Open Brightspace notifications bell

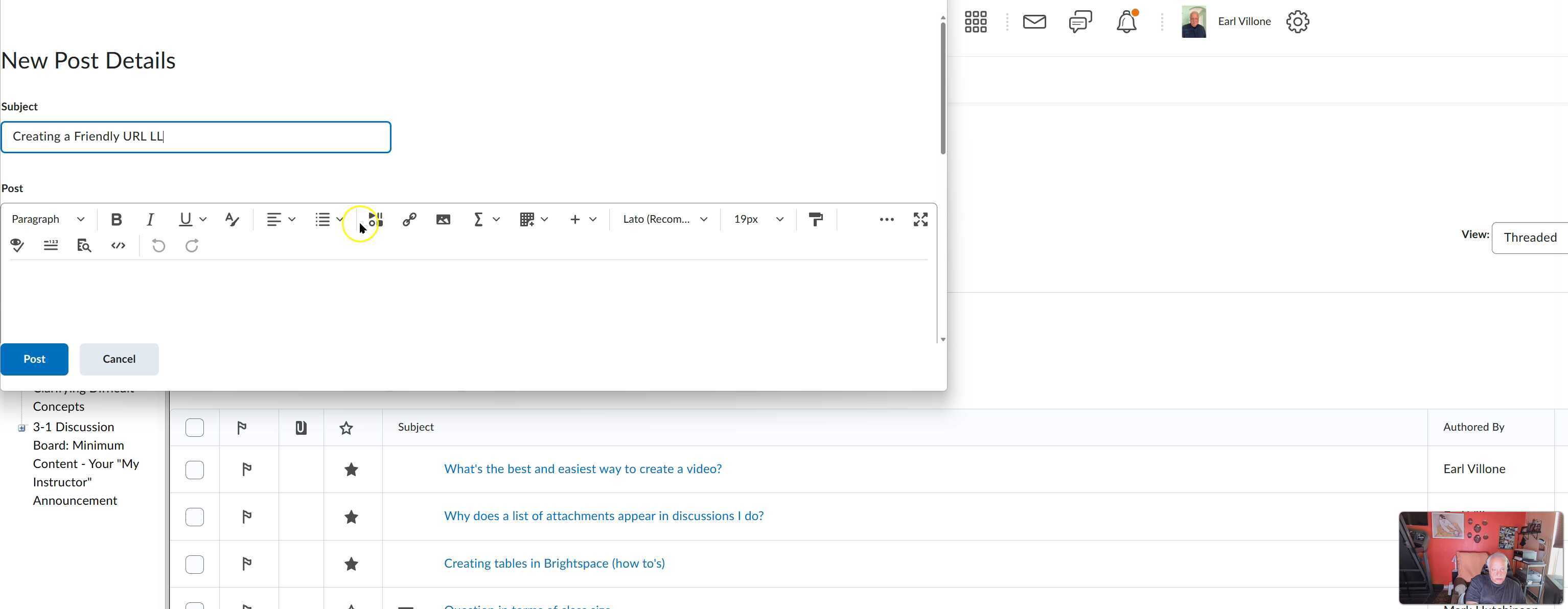pyautogui.click(x=1127, y=21)
